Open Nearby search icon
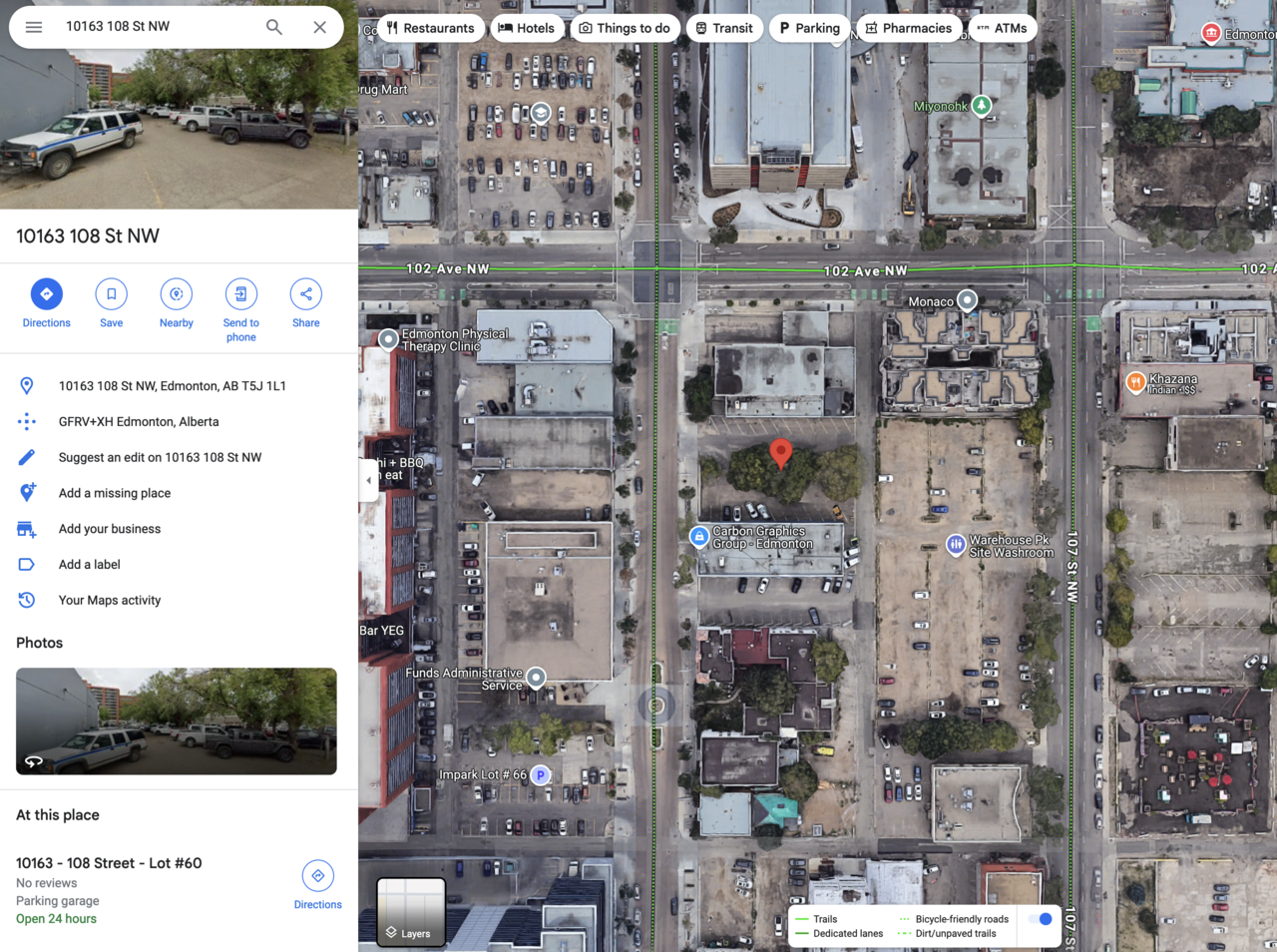The height and width of the screenshot is (952, 1277). coord(177,294)
